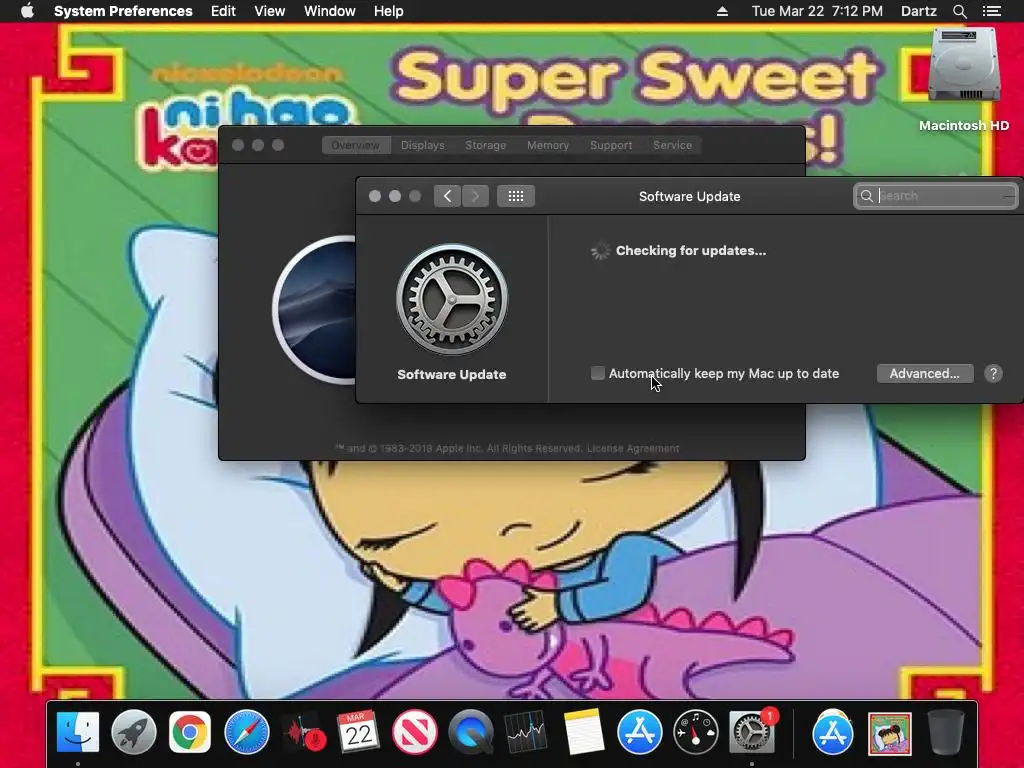The image size is (1024, 768).
Task: Open the Trash from the Dock
Action: pos(945,732)
